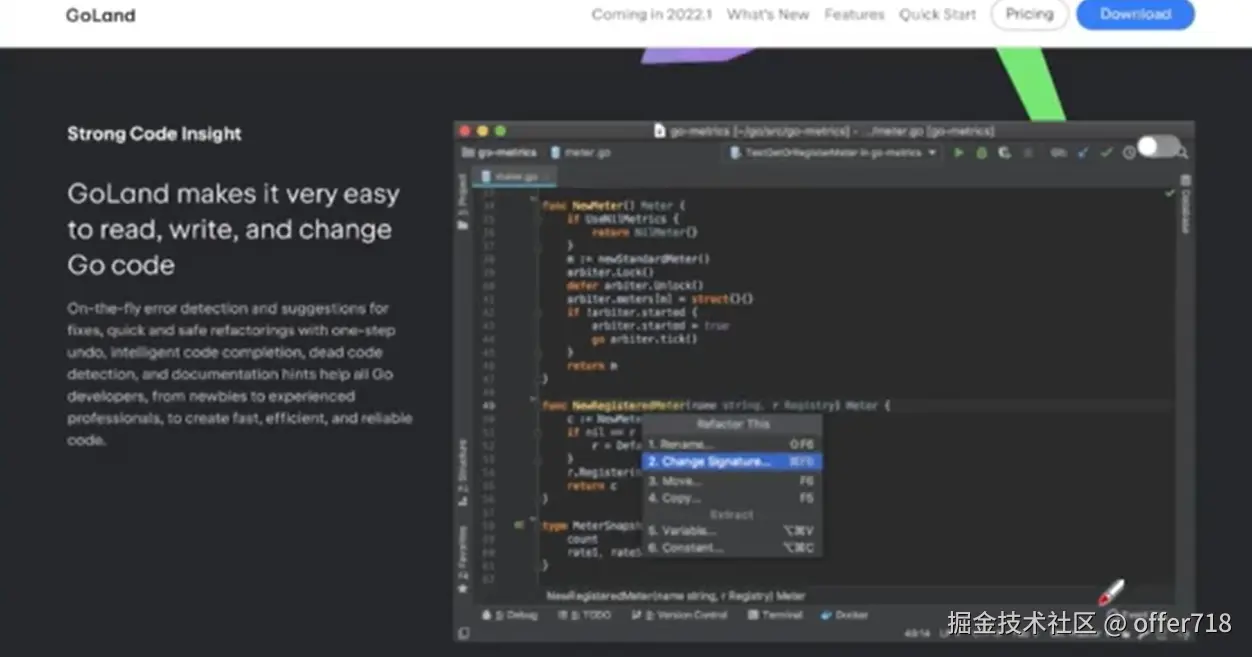Open the Quick Start navigation link
The width and height of the screenshot is (1252, 657).
(x=937, y=15)
